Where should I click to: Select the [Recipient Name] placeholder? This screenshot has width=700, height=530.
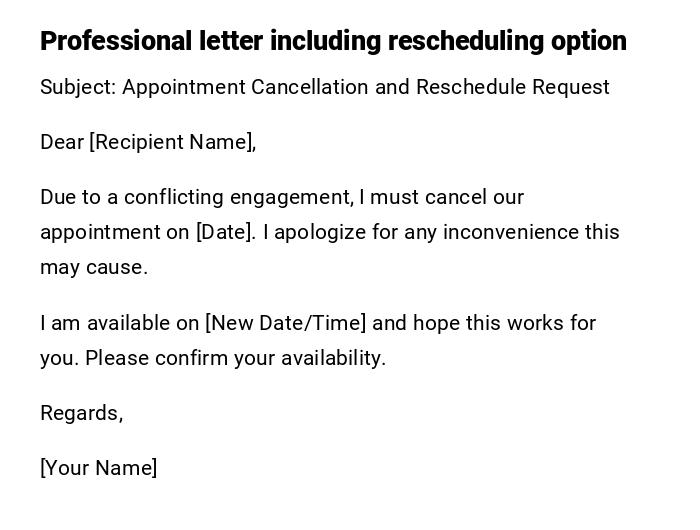[172, 142]
